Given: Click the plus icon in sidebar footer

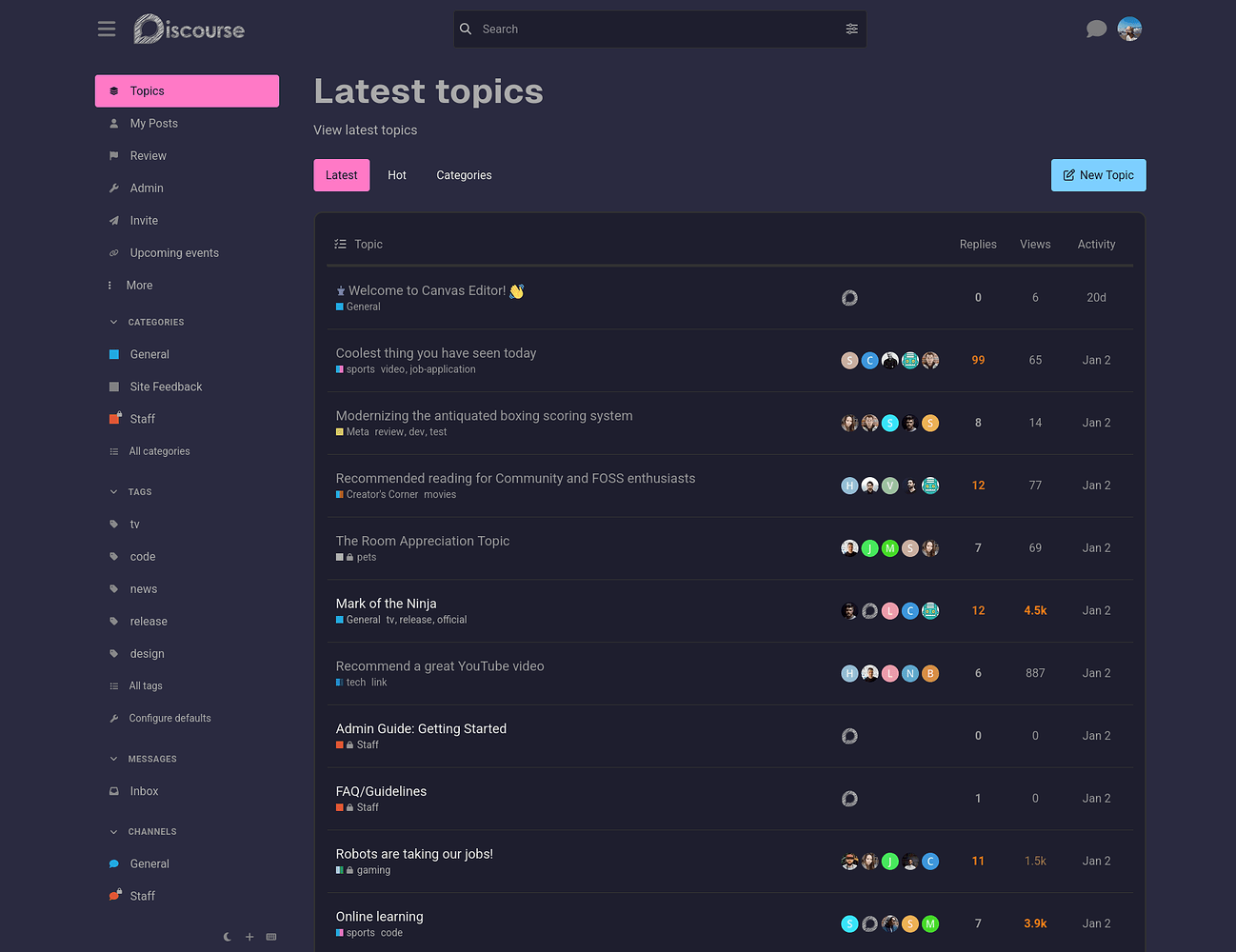Looking at the screenshot, I should point(249,937).
